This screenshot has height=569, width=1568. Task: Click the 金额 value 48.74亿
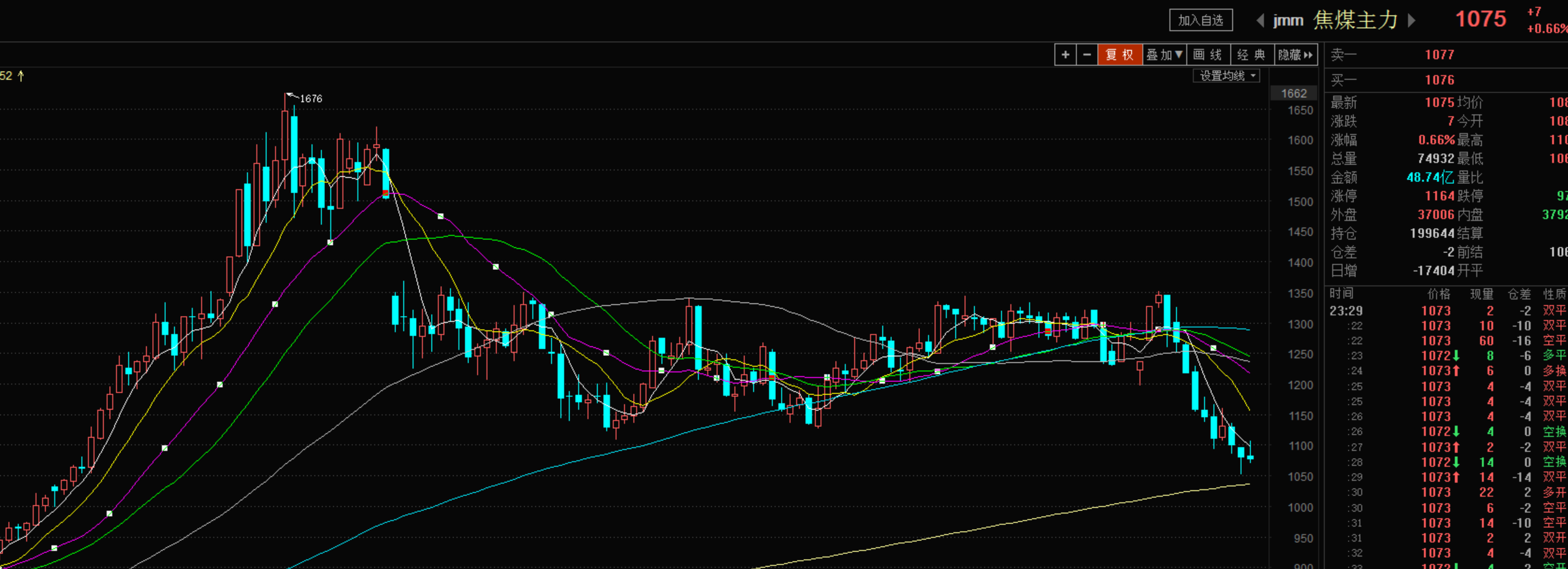click(1430, 177)
